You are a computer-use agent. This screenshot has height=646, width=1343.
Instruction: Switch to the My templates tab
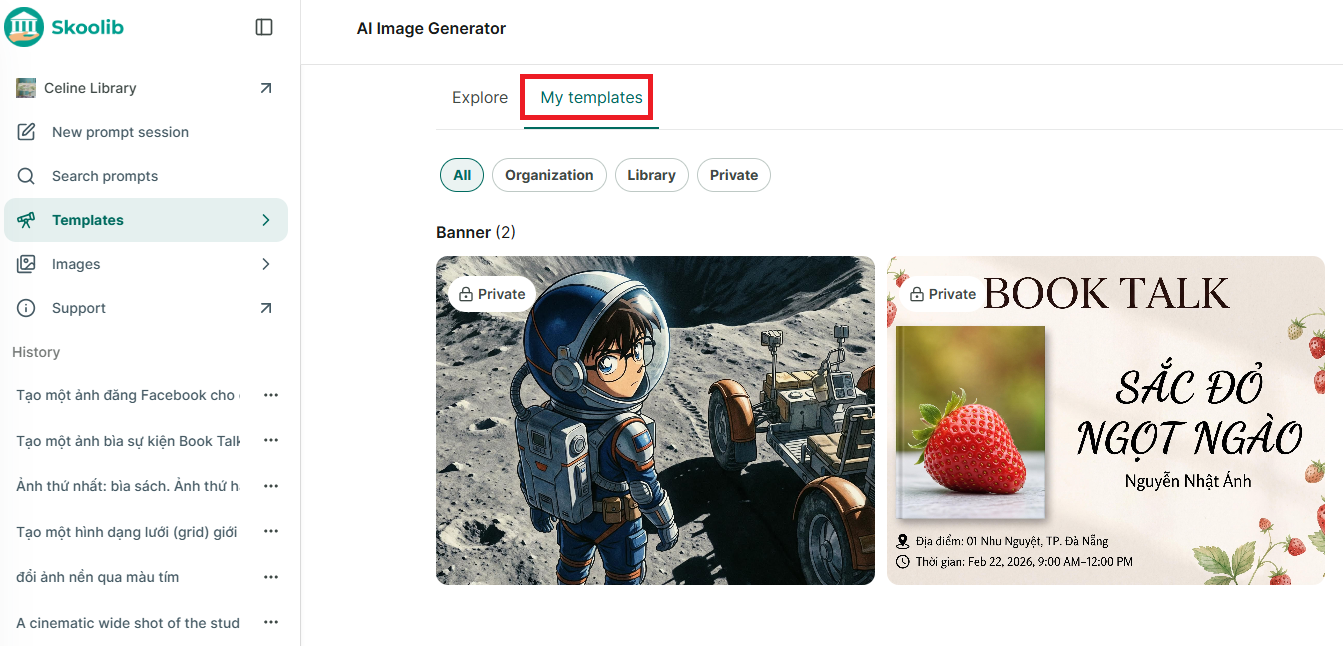pos(591,98)
